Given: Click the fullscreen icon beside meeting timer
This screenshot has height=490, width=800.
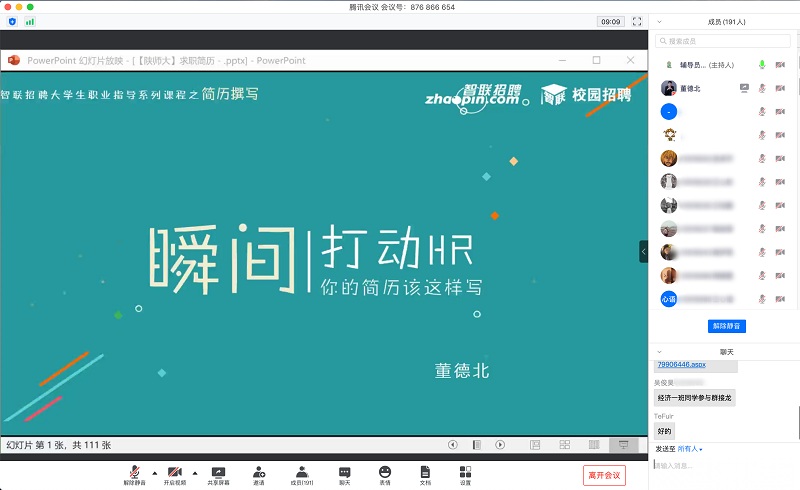Looking at the screenshot, I should coord(636,21).
